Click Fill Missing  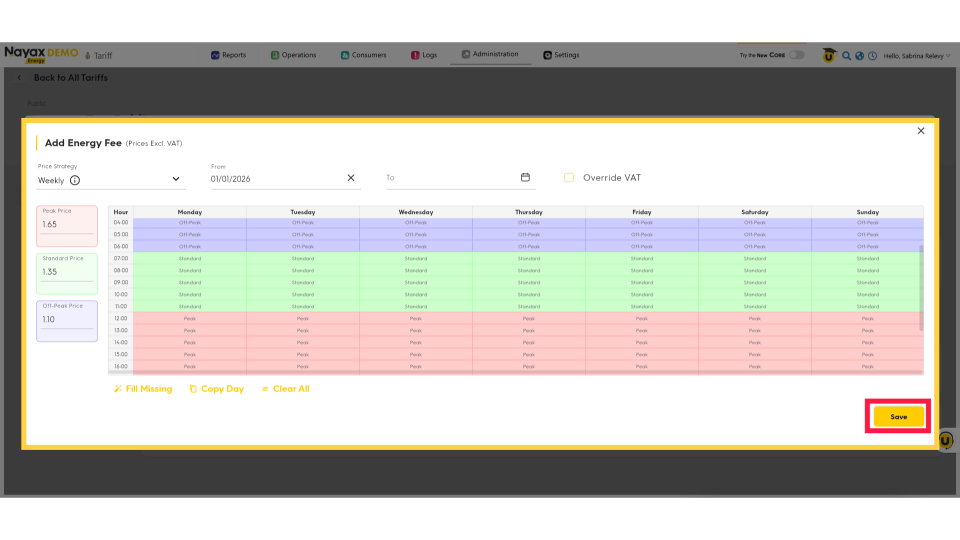pyautogui.click(x=143, y=389)
